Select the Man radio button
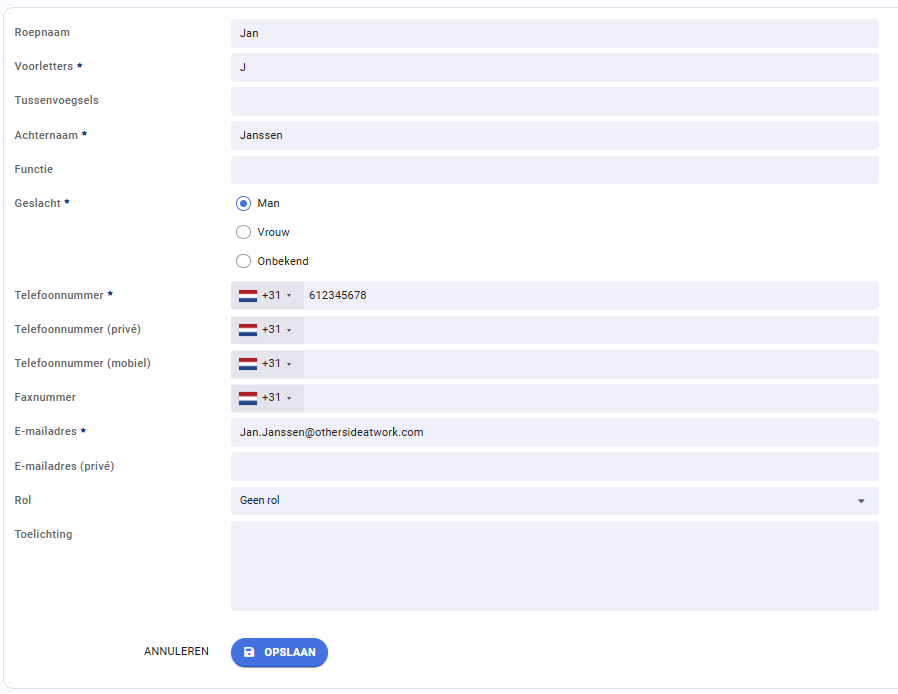 tap(243, 203)
